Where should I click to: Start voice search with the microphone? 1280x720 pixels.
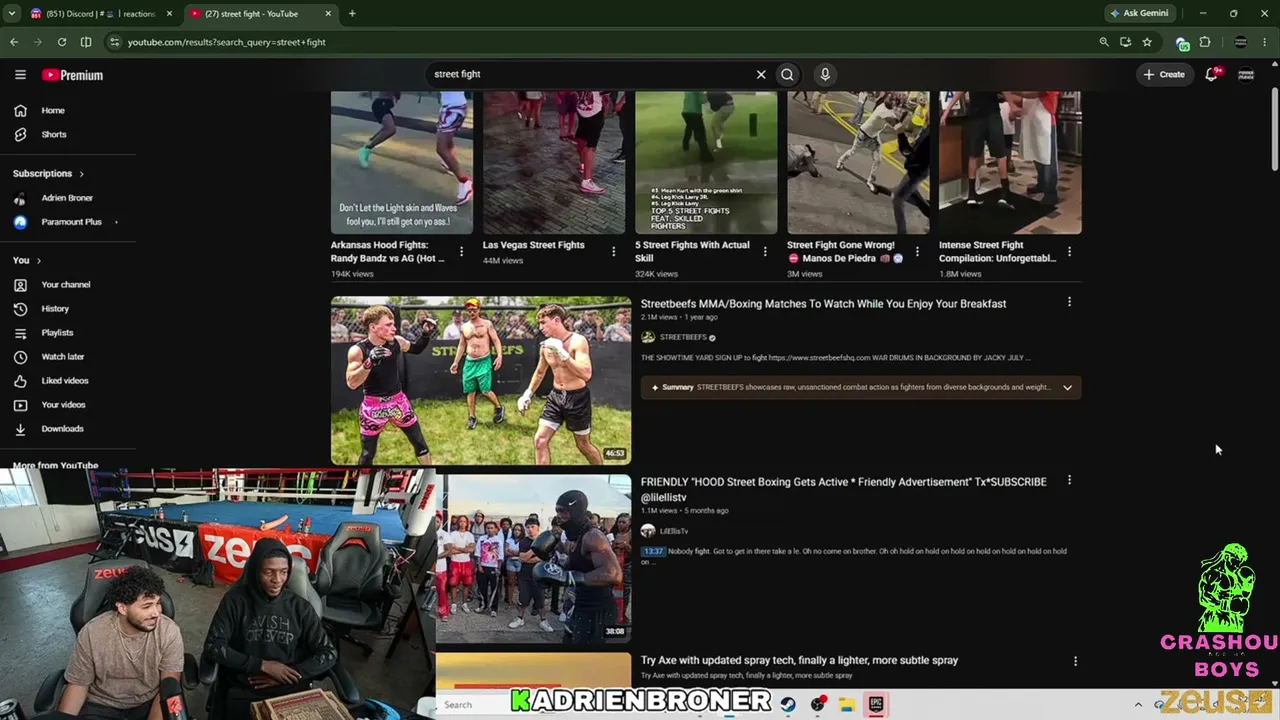pyautogui.click(x=825, y=74)
